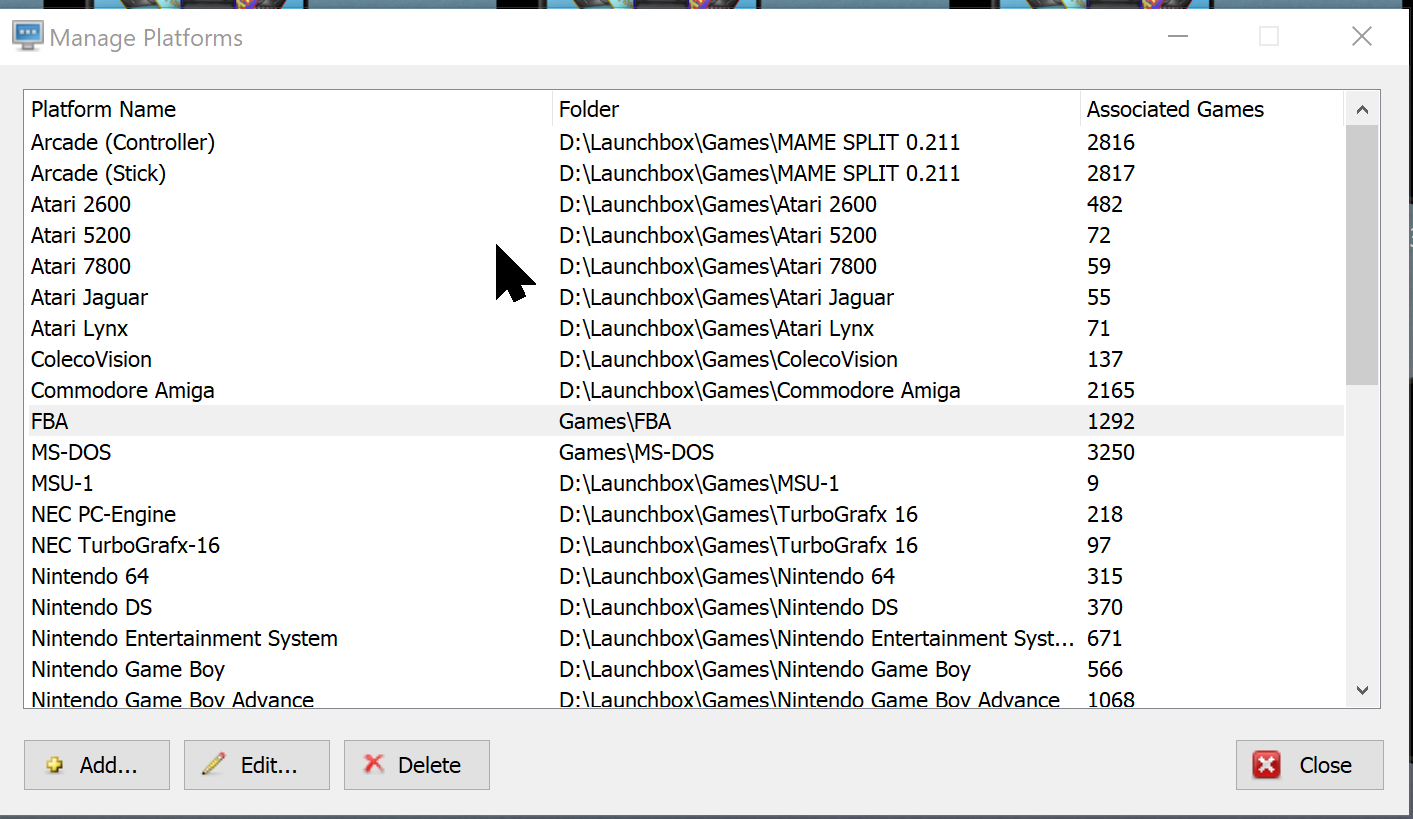Click the Nintendo DS folder path
The image size is (1413, 819).
[728, 607]
